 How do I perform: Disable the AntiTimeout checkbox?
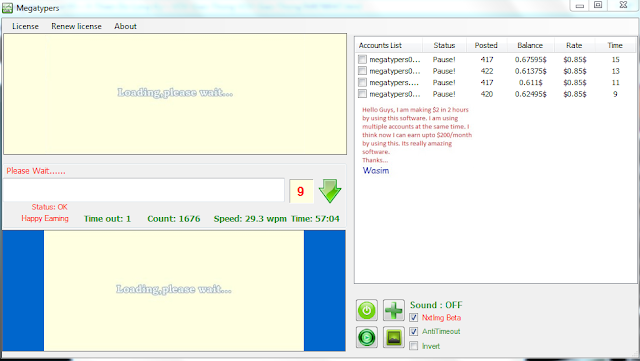[x=413, y=331]
